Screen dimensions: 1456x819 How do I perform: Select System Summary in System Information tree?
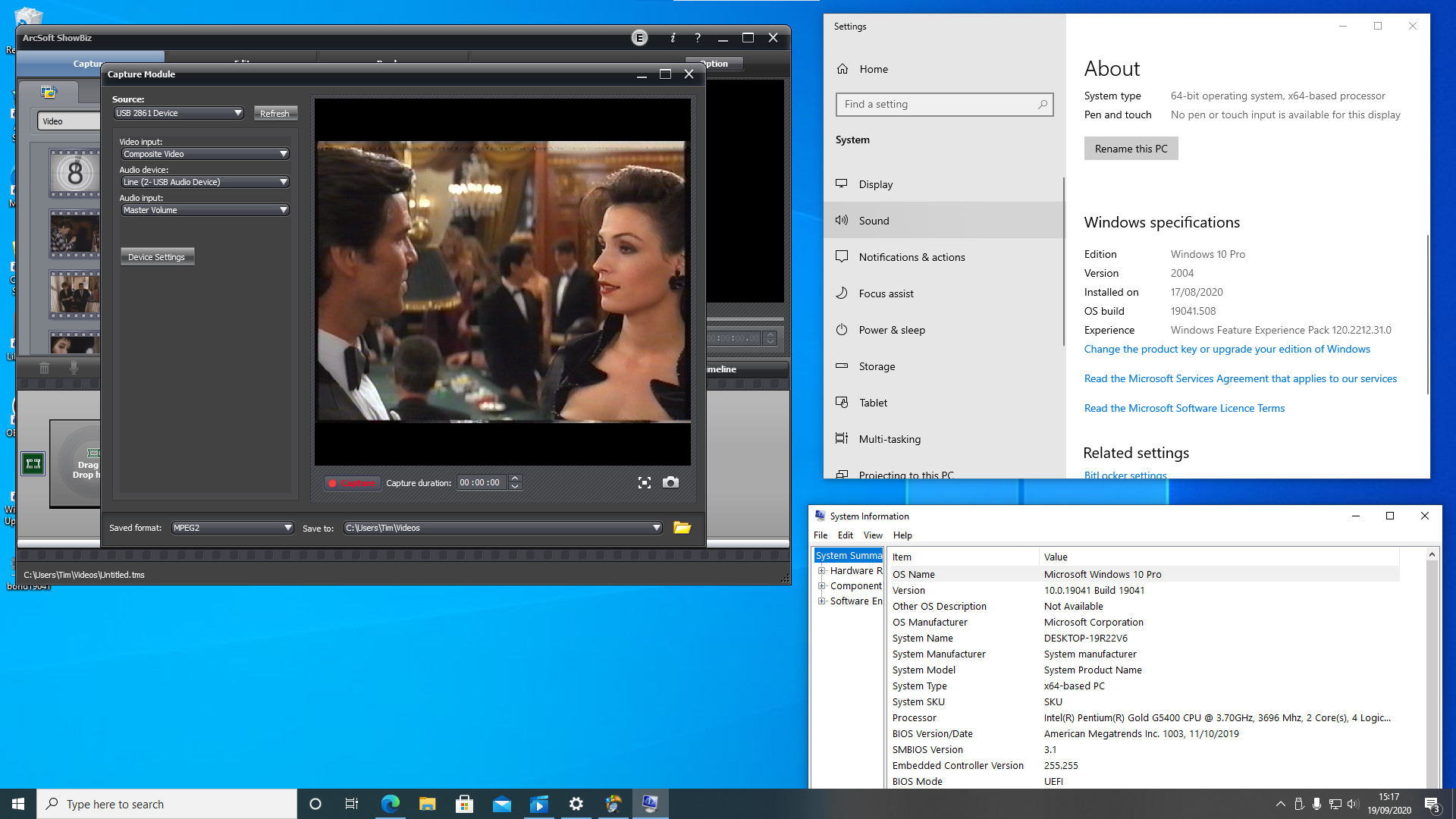849,556
